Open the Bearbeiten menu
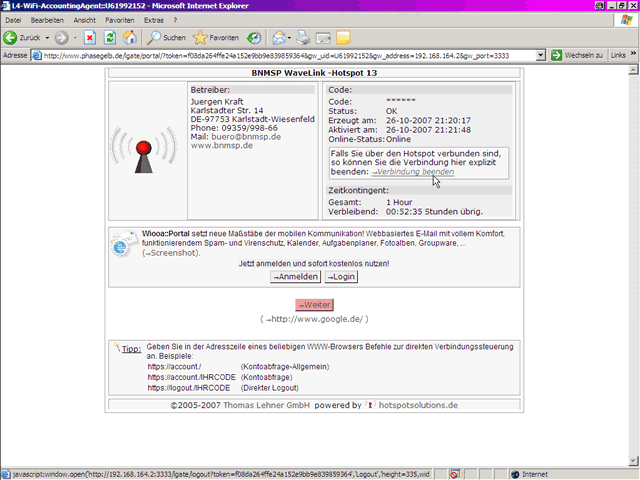Screen dimensions: 640x480 47,20
